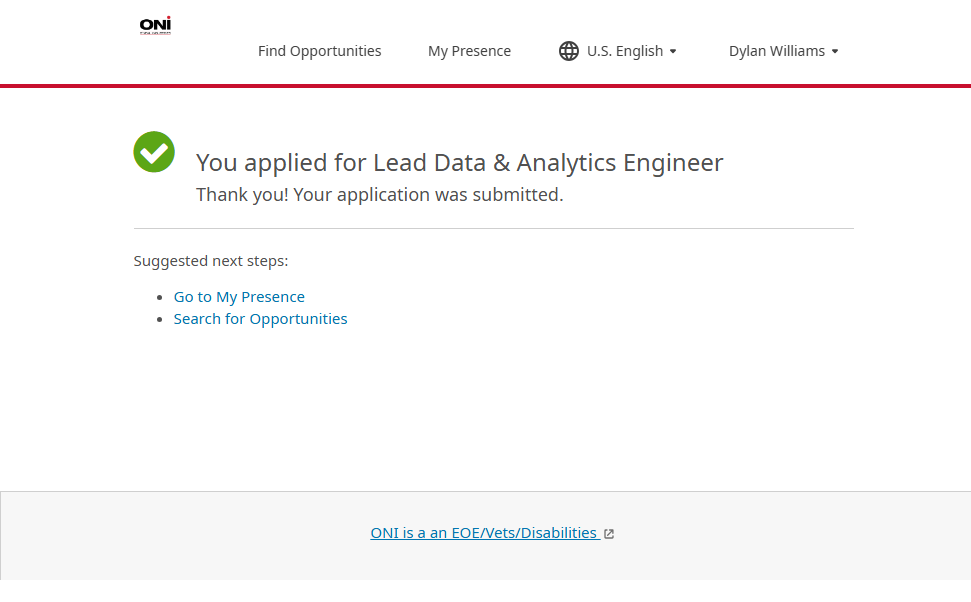This screenshot has height=602, width=971.
Task: Click the caret arrow beside Dylan Williams
Action: click(x=835, y=51)
